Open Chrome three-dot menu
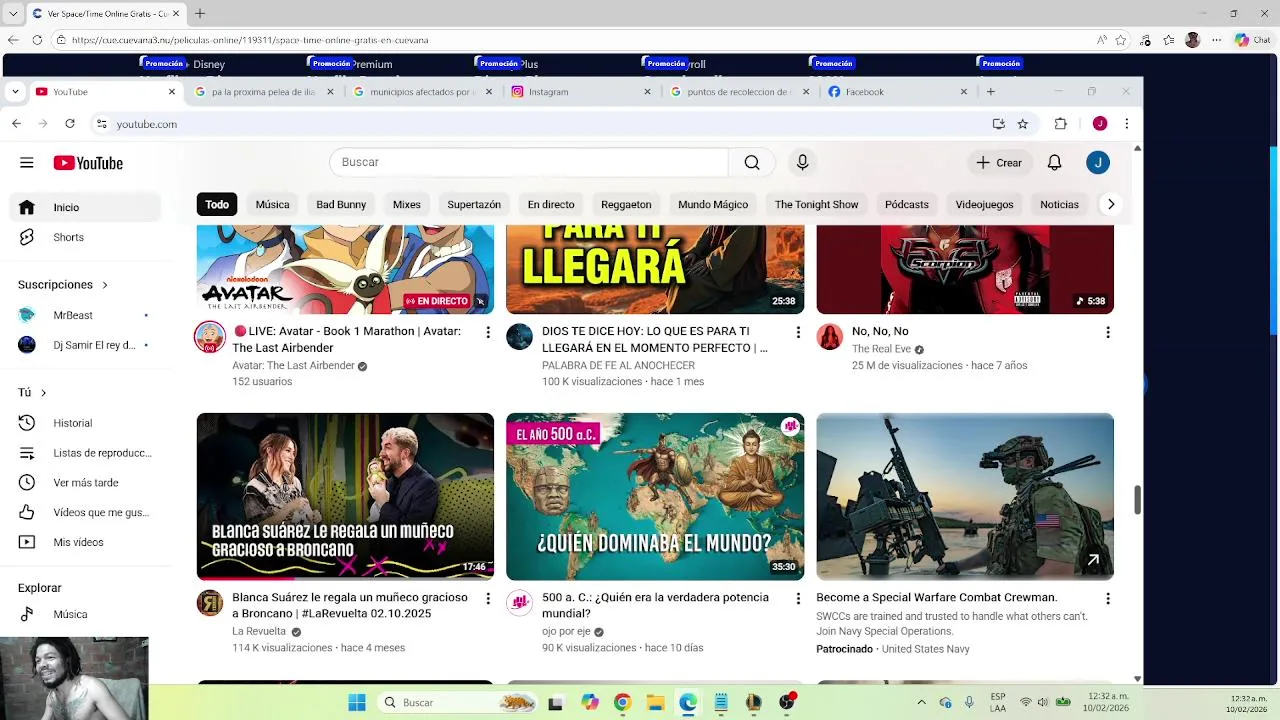 pos(1126,124)
